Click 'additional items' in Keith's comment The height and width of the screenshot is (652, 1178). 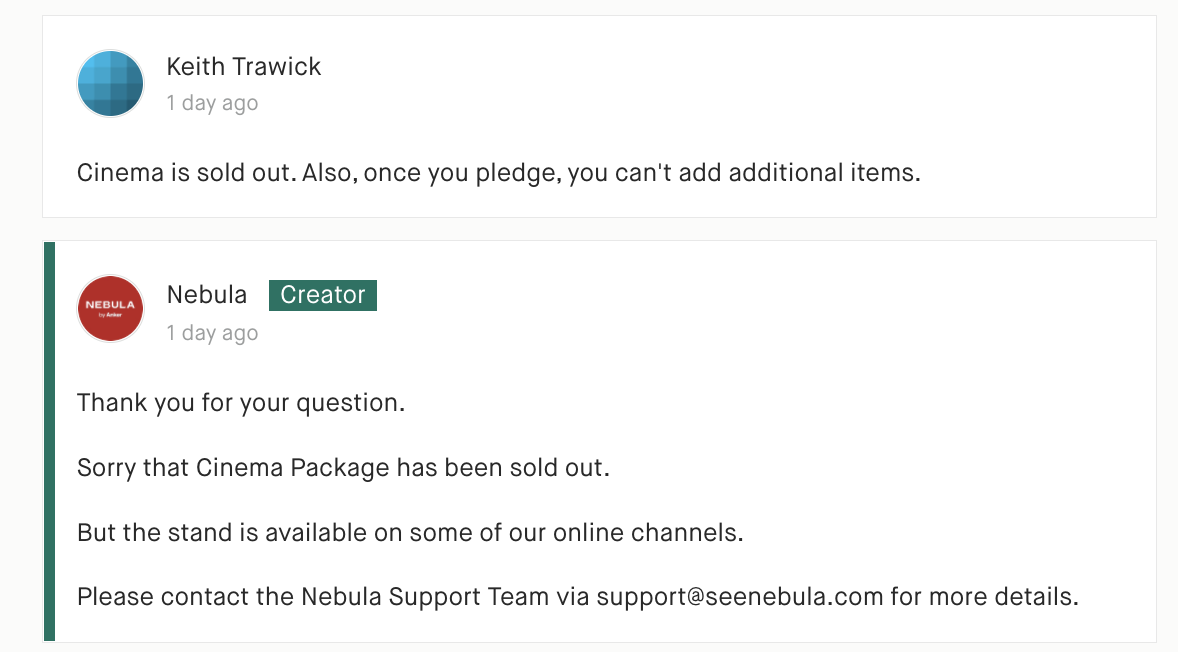(824, 173)
